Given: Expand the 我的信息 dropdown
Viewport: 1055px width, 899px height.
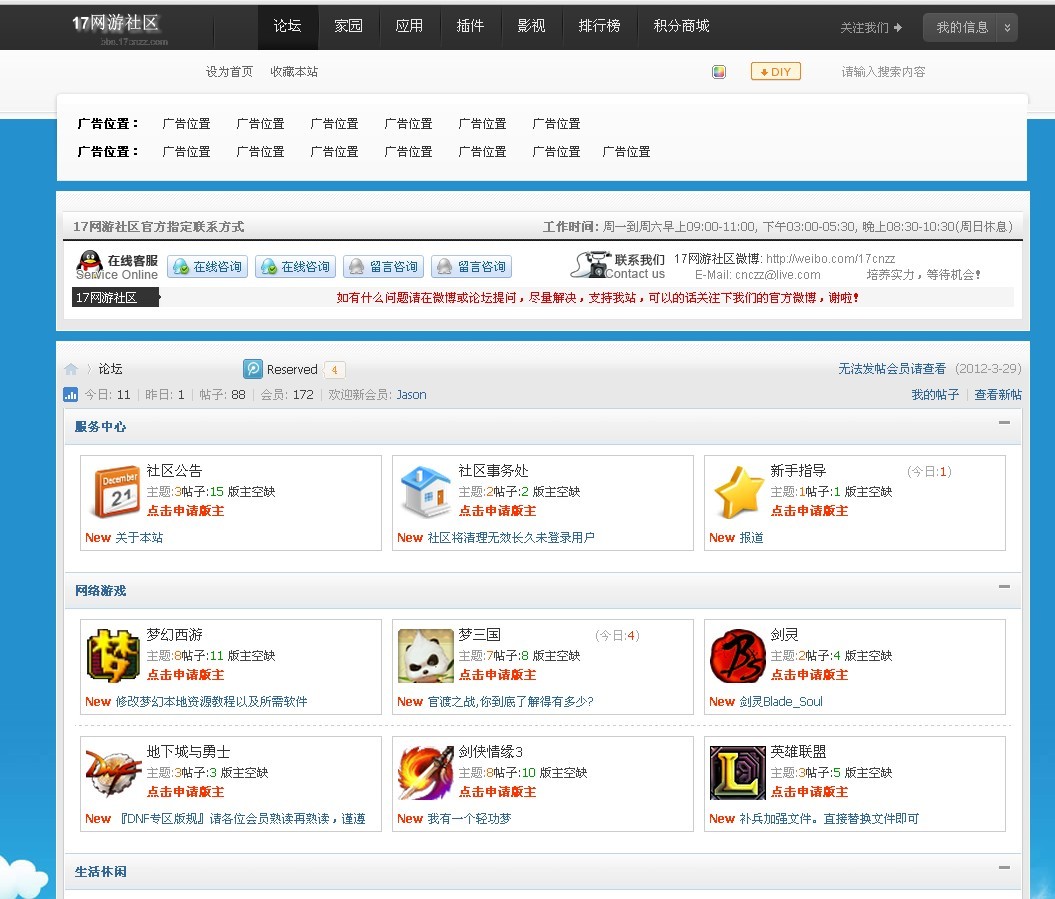Looking at the screenshot, I should (1007, 28).
